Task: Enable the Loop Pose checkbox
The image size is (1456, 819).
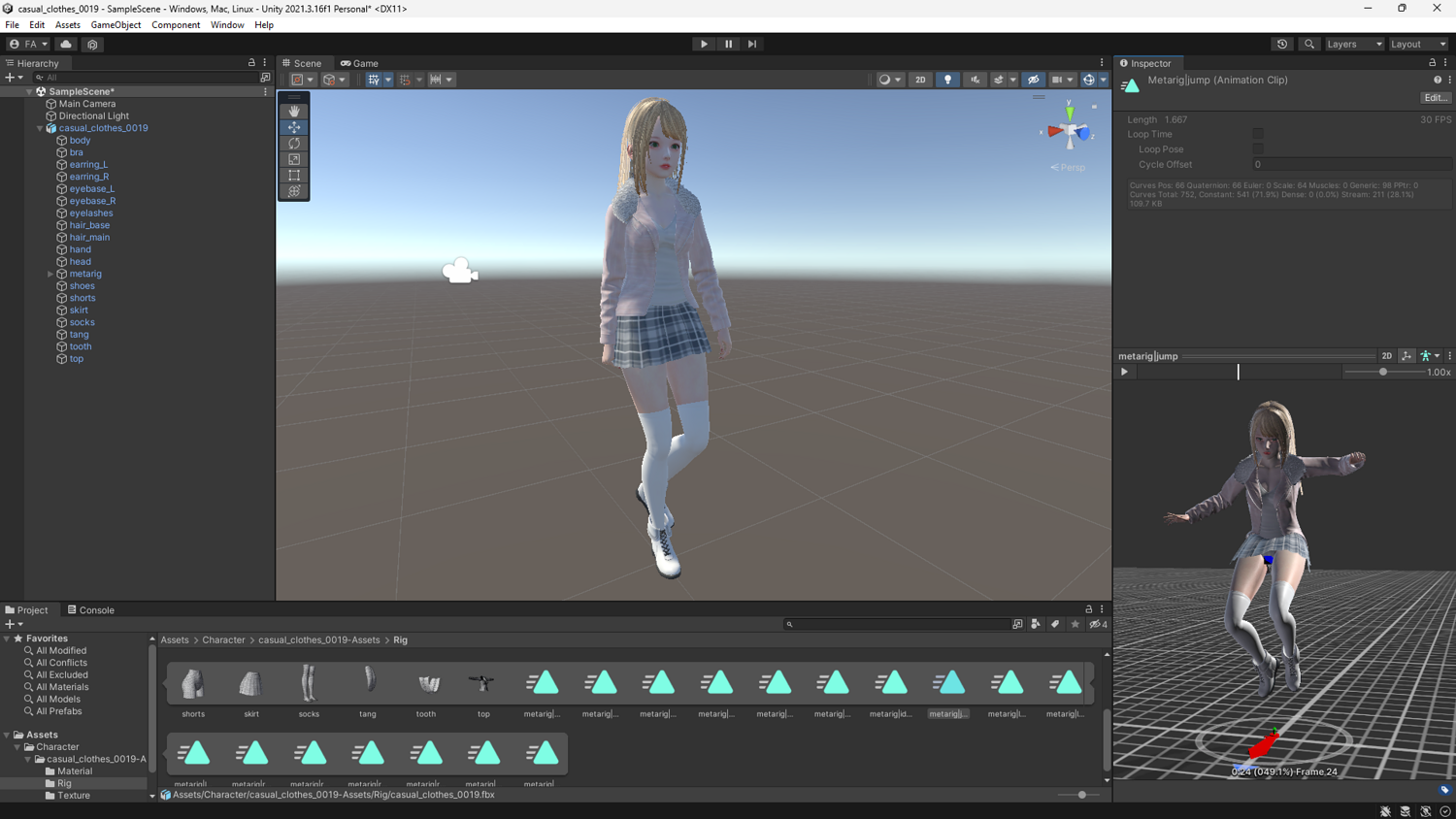Action: 1258,149
